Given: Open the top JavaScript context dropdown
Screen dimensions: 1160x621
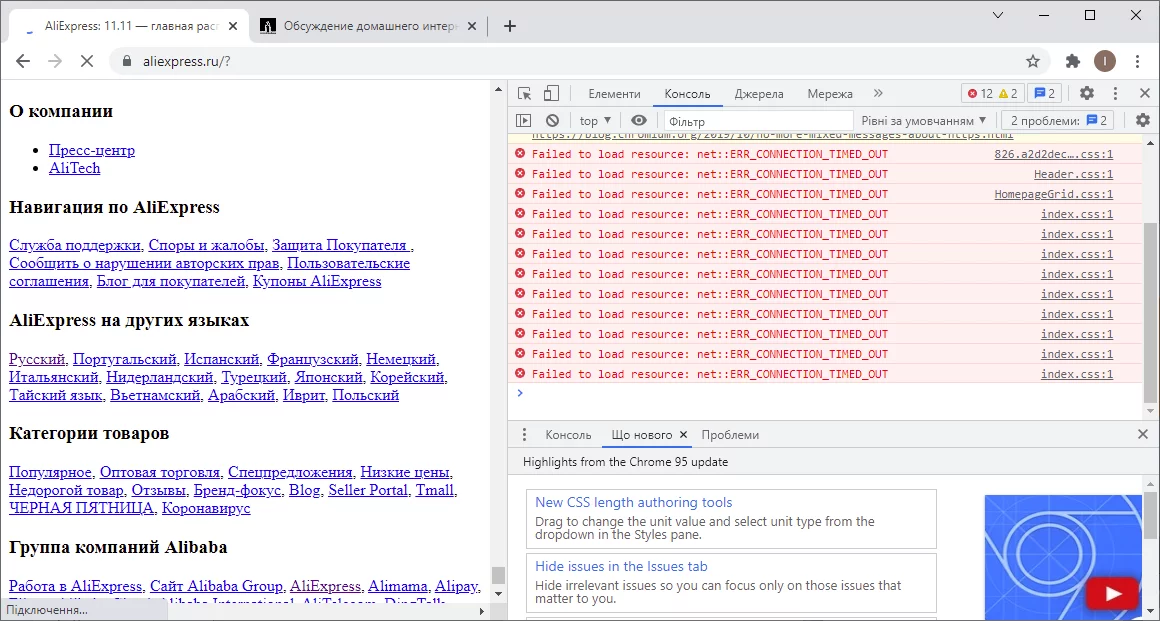Looking at the screenshot, I should point(595,121).
